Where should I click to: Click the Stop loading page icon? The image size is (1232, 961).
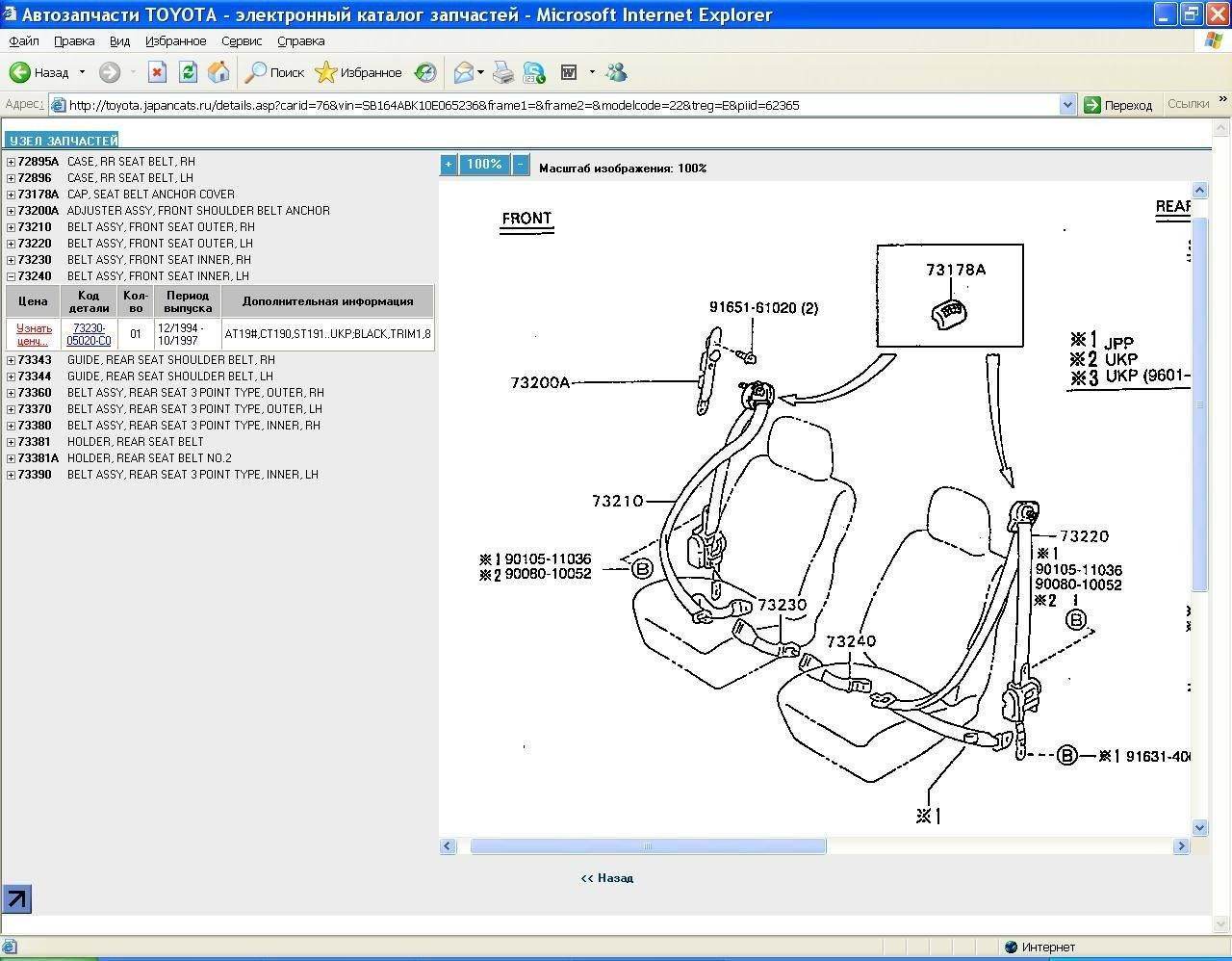(158, 72)
